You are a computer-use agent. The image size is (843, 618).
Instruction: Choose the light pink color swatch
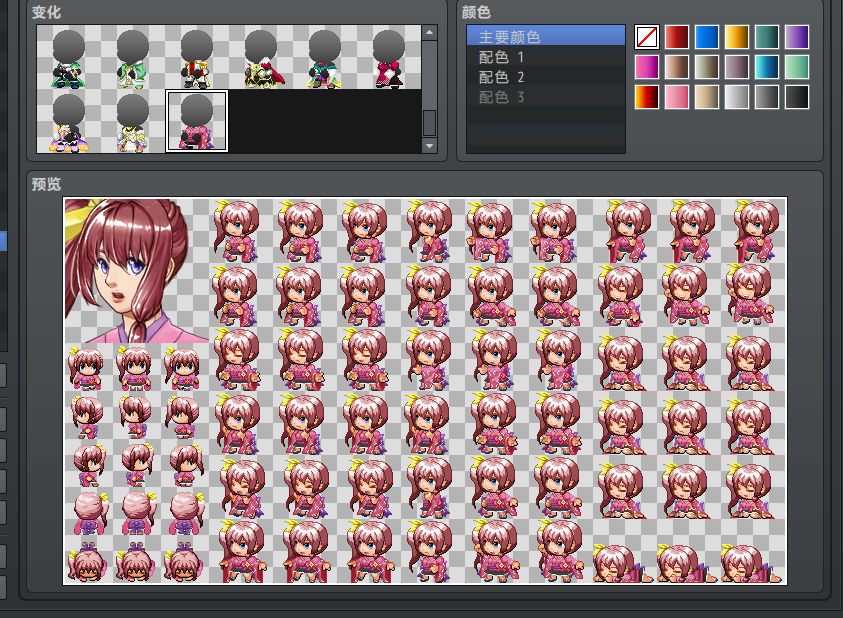tap(677, 97)
